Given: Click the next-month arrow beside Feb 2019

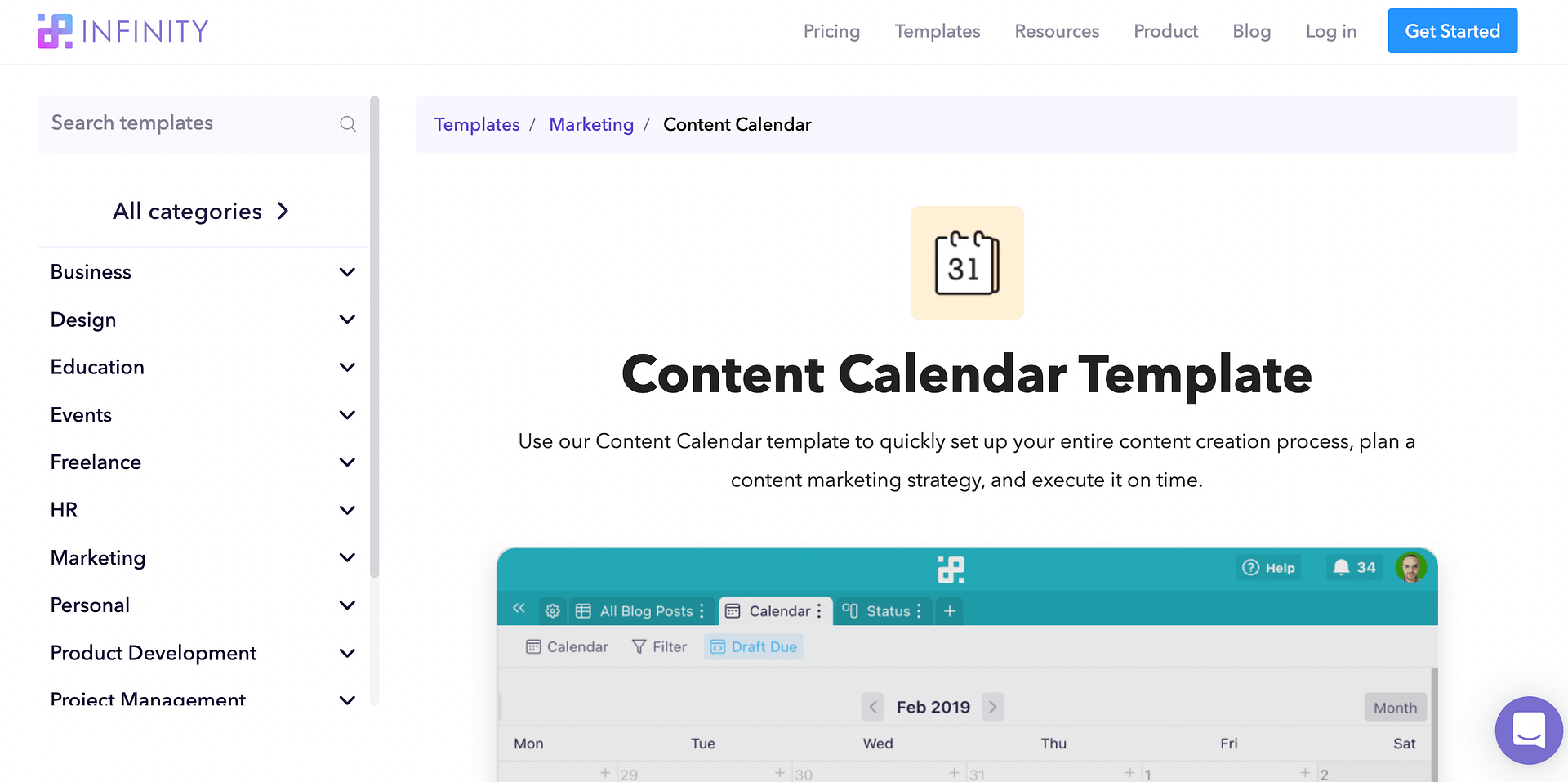Looking at the screenshot, I should [x=993, y=706].
